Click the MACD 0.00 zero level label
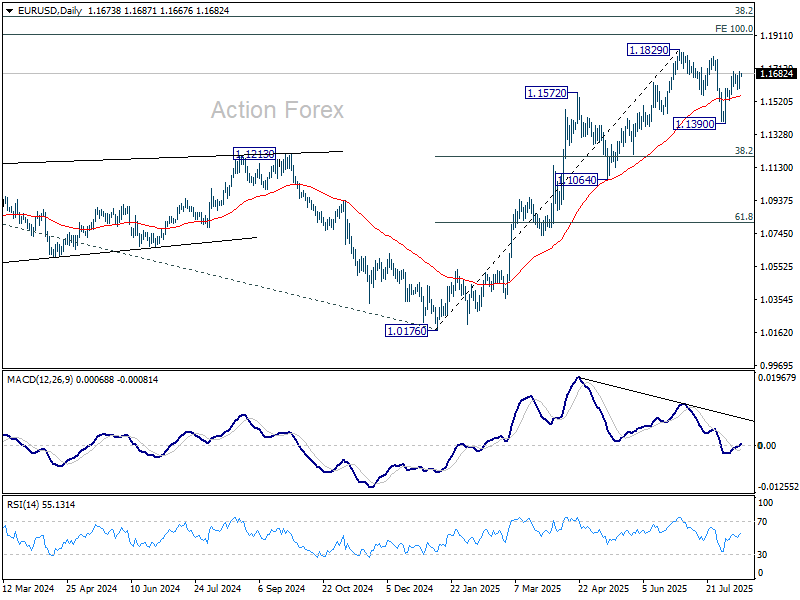The height and width of the screenshot is (600, 800). [767, 445]
